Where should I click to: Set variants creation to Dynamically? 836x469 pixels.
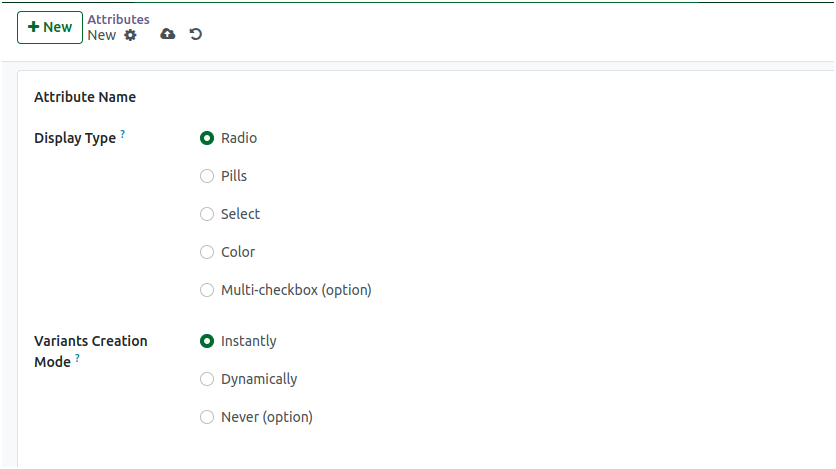(207, 379)
